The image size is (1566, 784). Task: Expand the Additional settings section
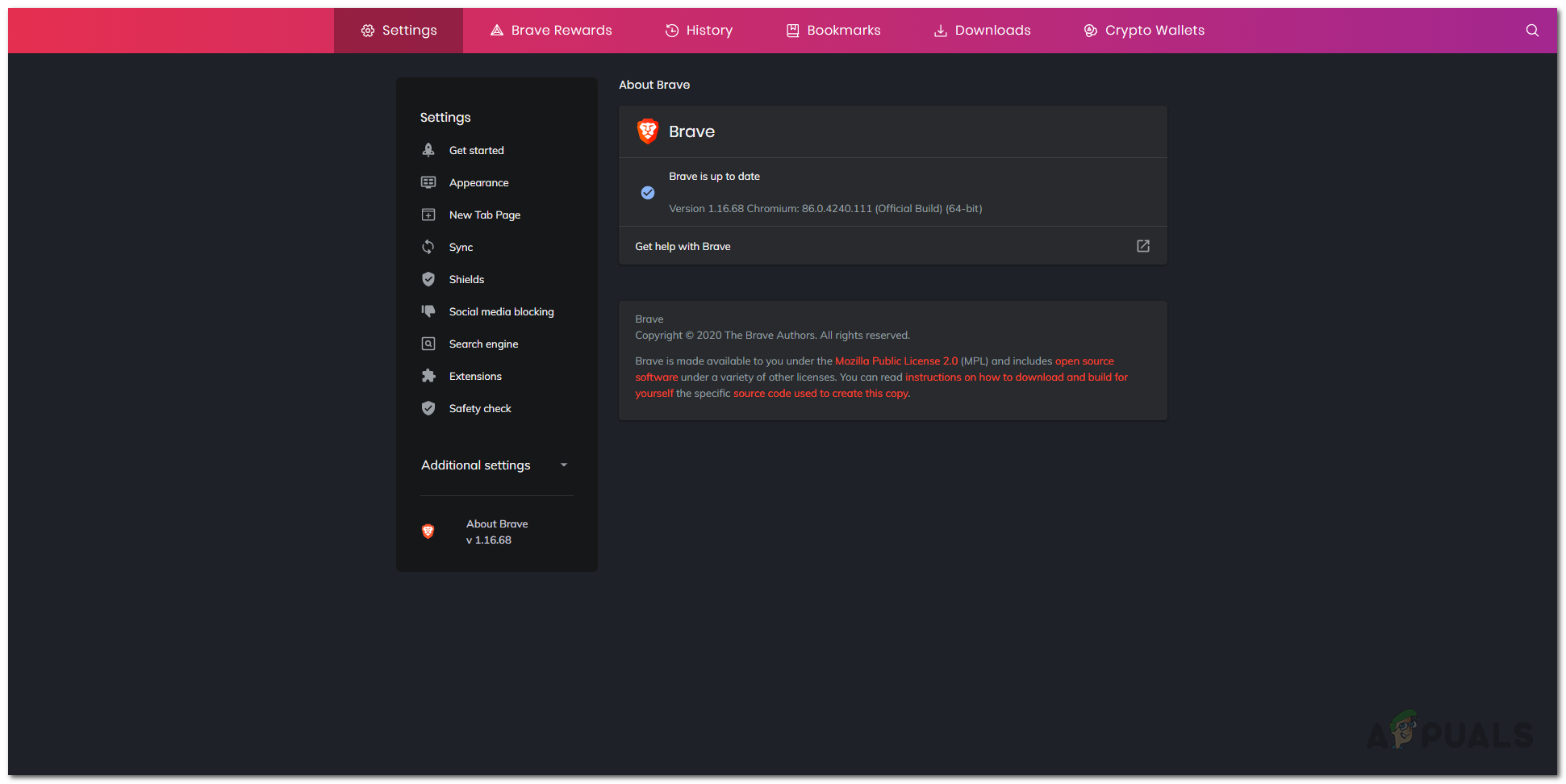click(x=476, y=465)
